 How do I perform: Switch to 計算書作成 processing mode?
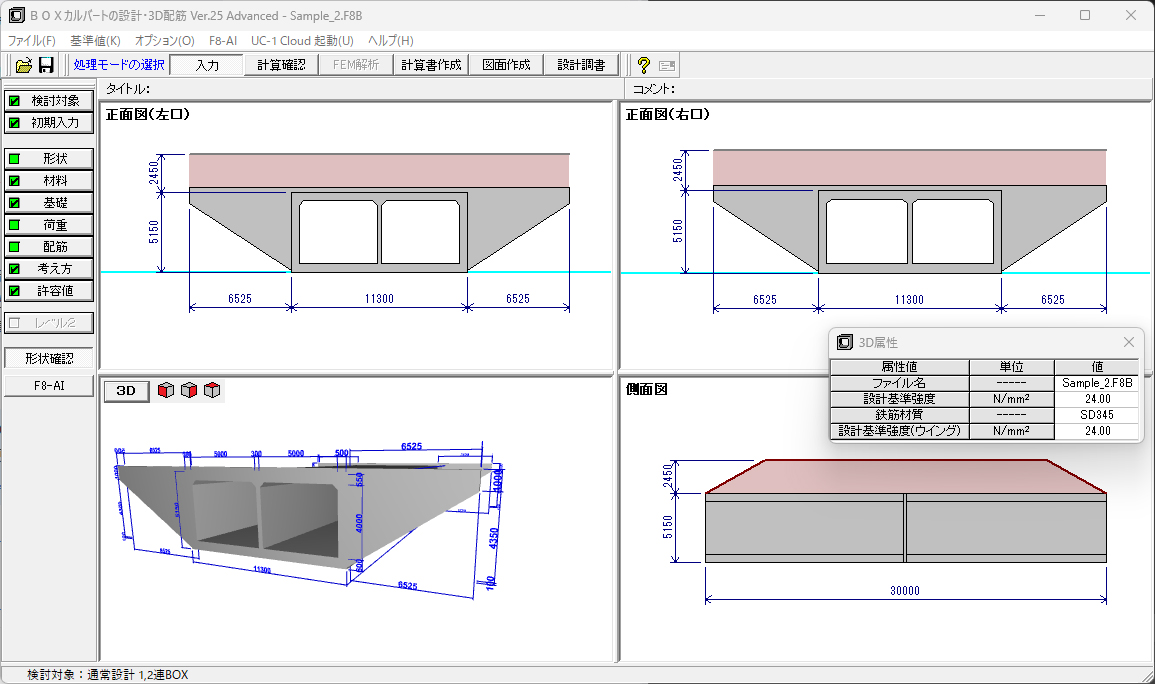pos(431,66)
